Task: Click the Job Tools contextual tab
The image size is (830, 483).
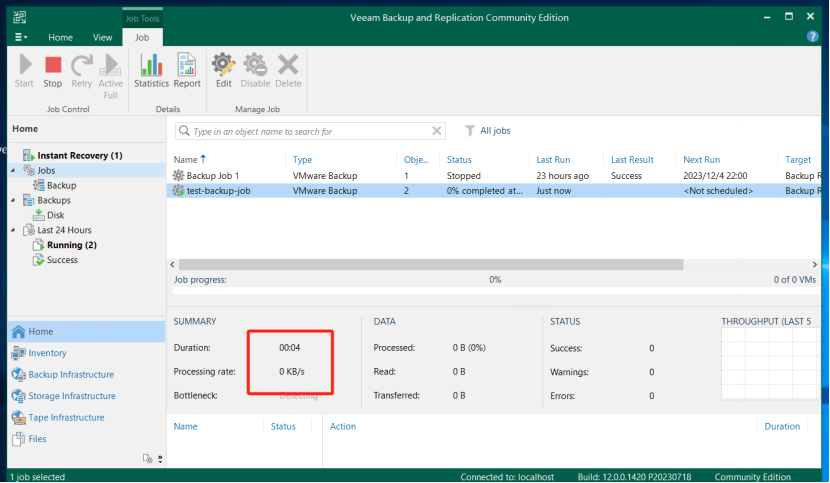Action: coord(142,19)
